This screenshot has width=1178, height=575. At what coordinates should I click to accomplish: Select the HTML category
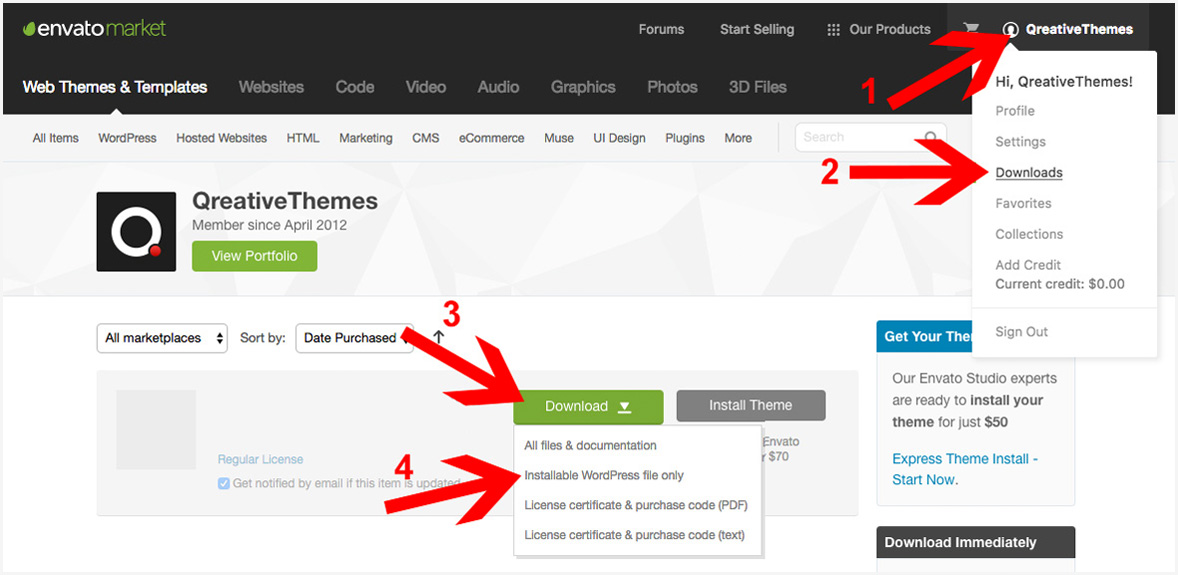(x=303, y=138)
